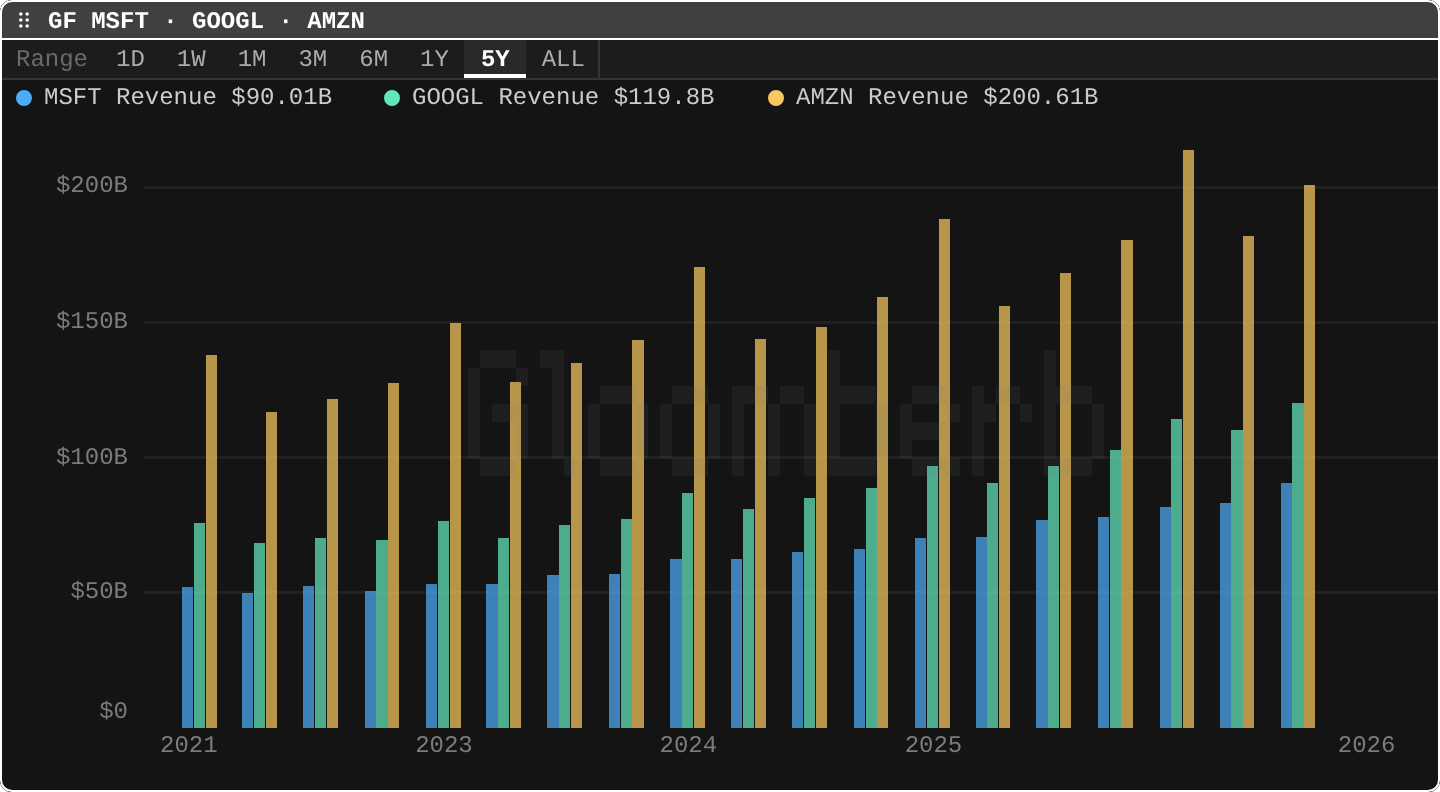Choose the 1M range tab
The height and width of the screenshot is (792, 1440).
252,59
